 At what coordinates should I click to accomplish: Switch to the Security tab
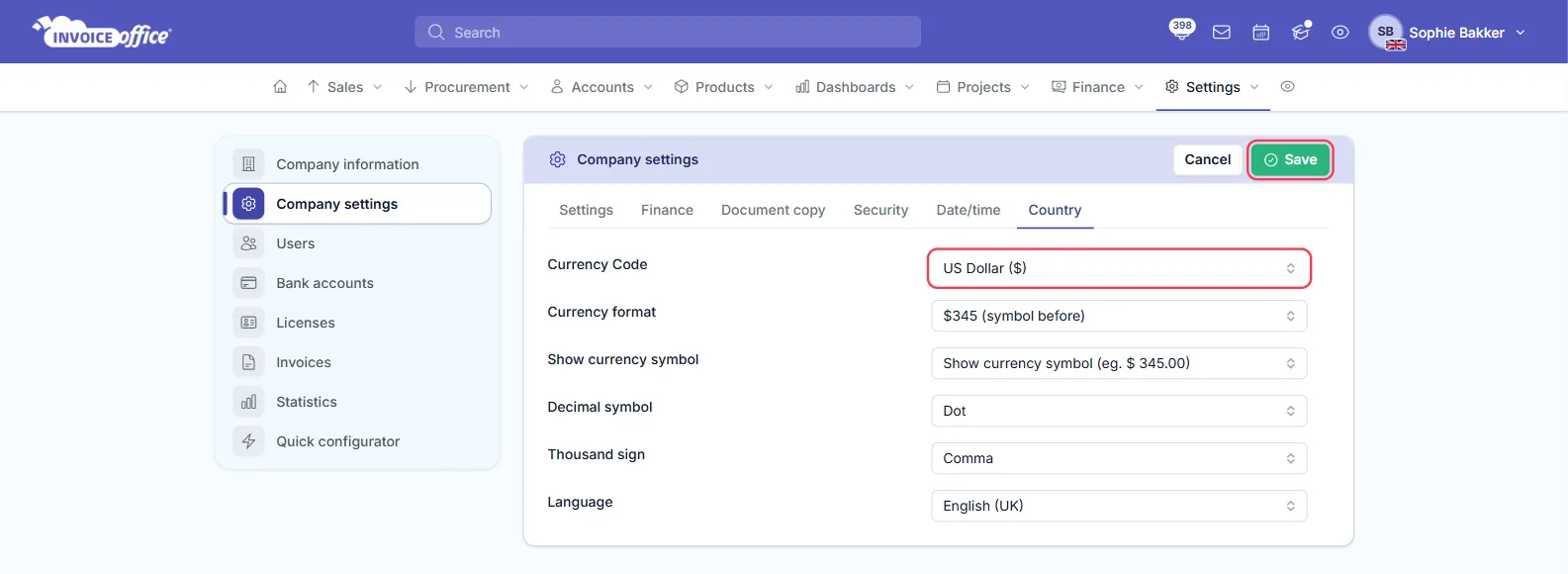(880, 210)
